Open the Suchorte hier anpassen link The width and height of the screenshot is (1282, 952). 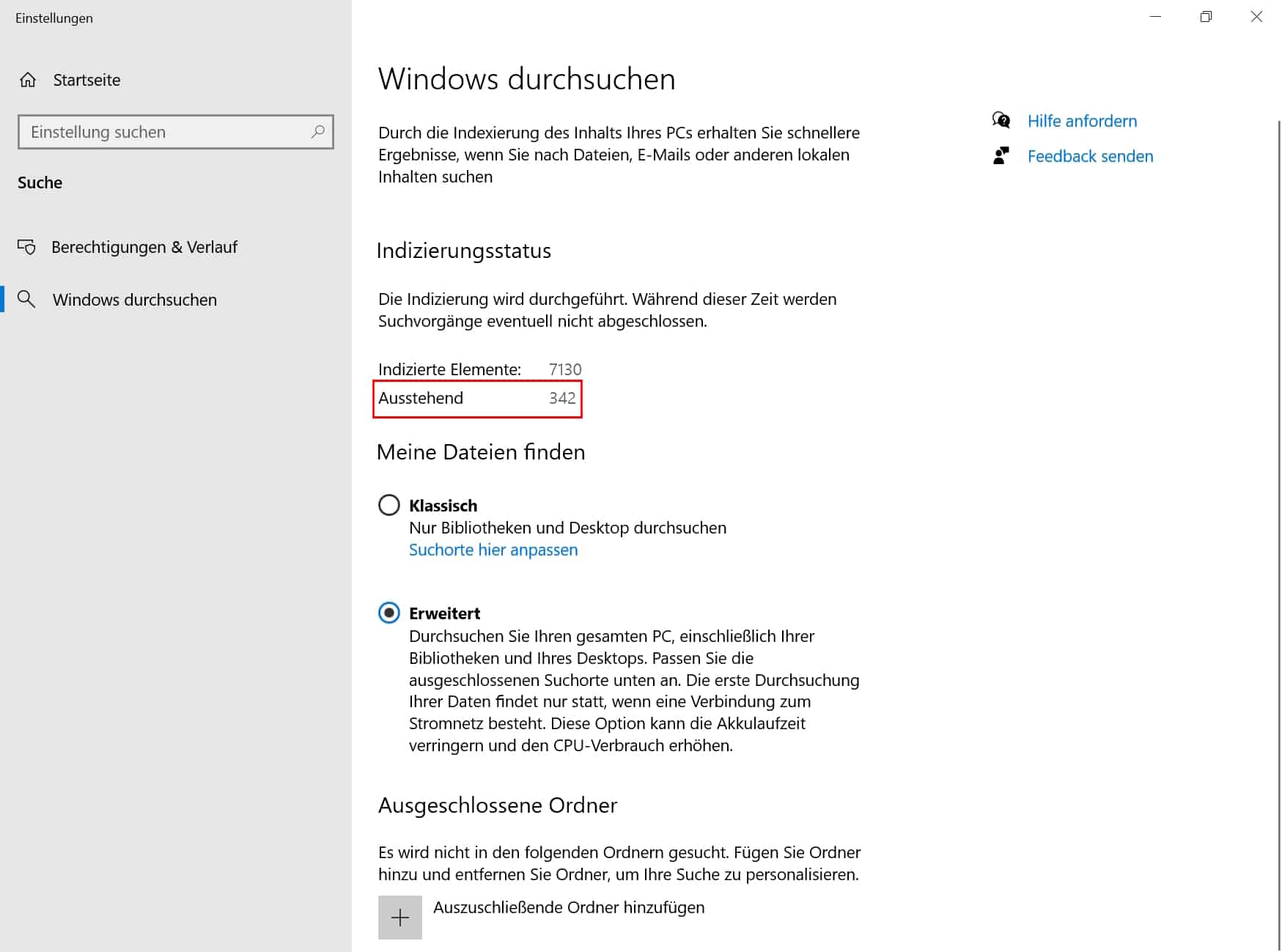click(x=493, y=550)
